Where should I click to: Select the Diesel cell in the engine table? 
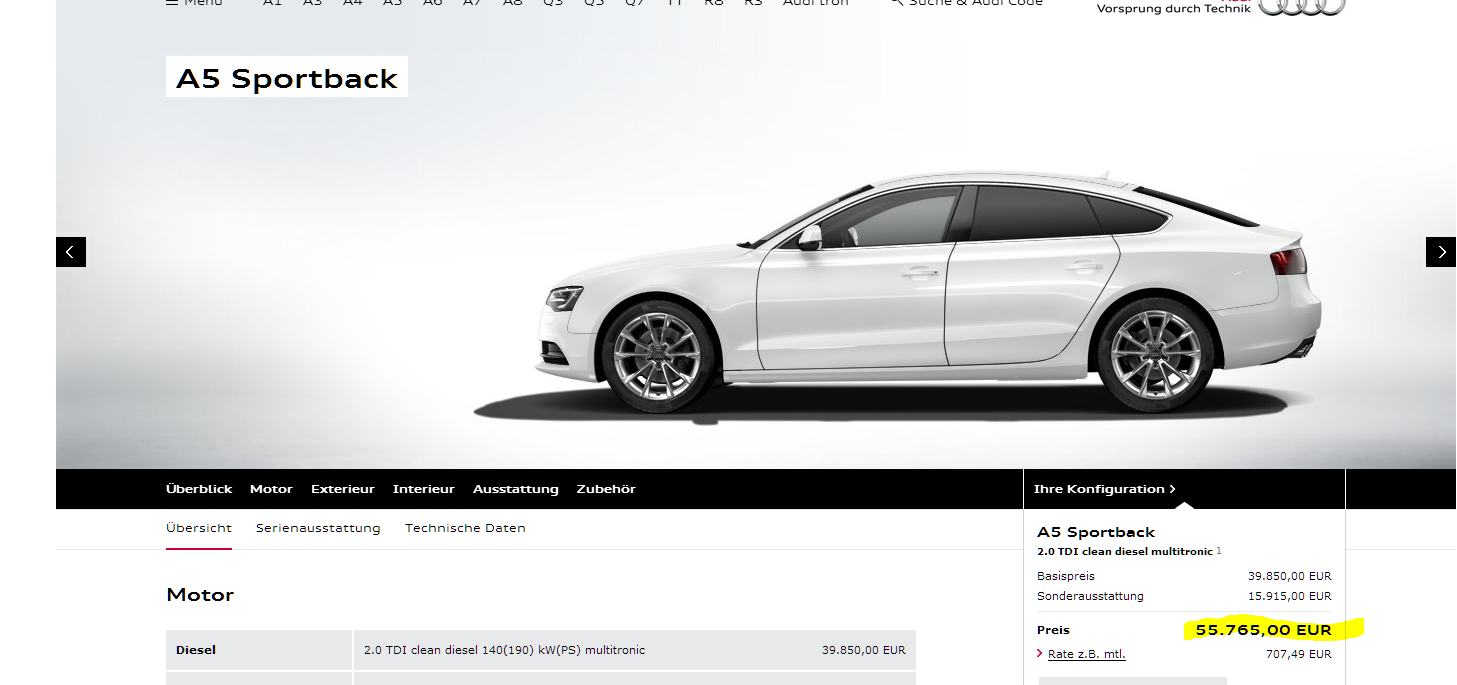tap(260, 650)
